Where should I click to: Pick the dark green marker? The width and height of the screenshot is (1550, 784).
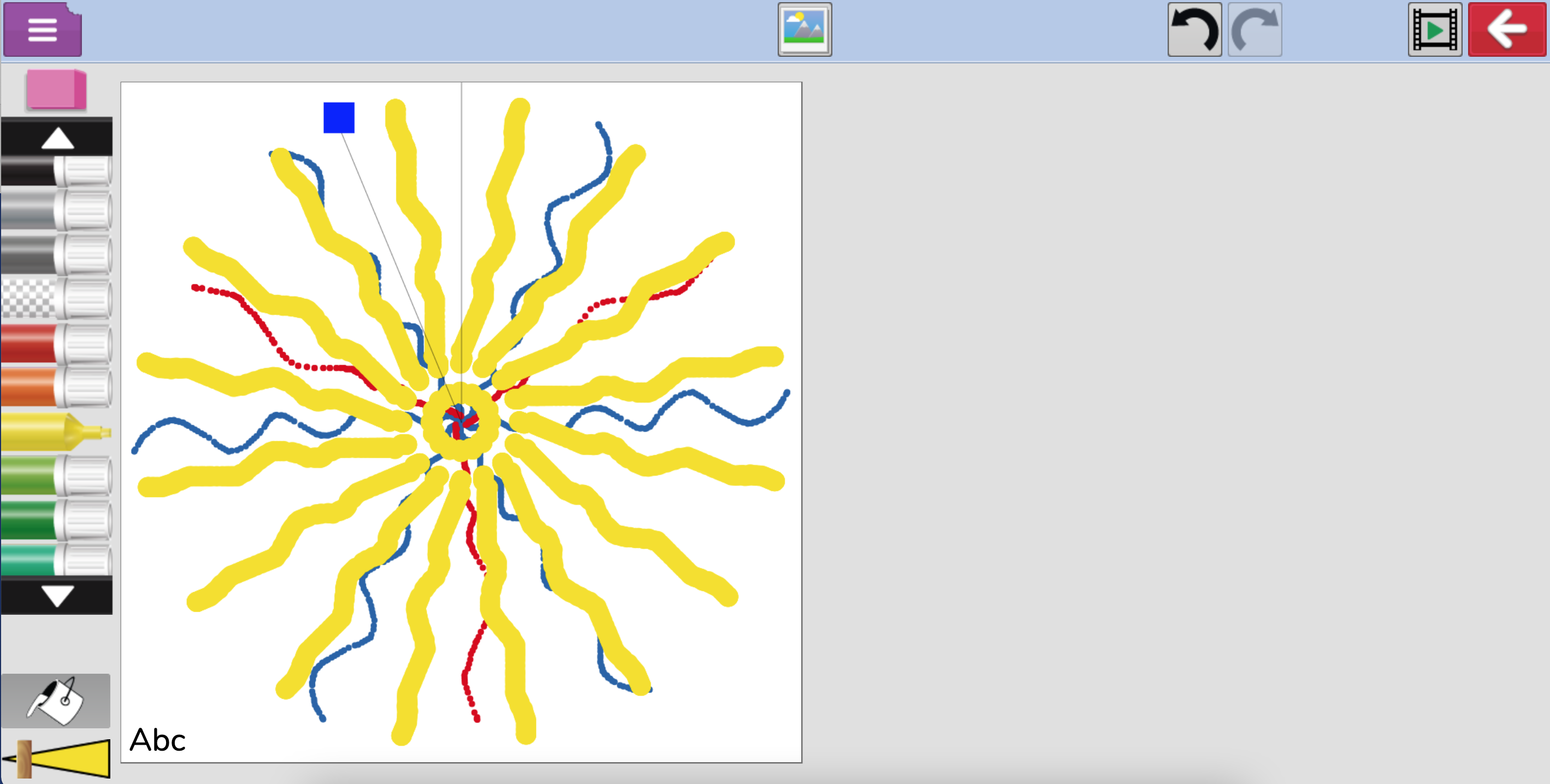[57, 519]
